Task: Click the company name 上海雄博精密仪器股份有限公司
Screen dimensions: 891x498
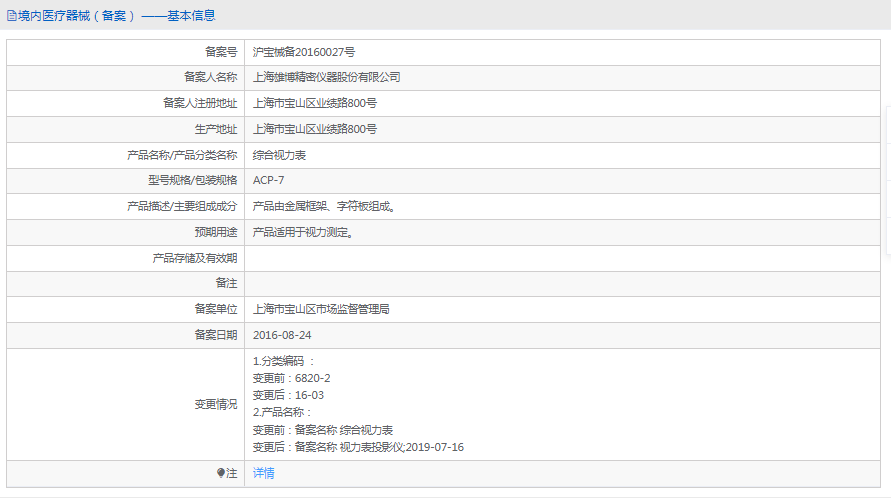Action: click(x=327, y=77)
